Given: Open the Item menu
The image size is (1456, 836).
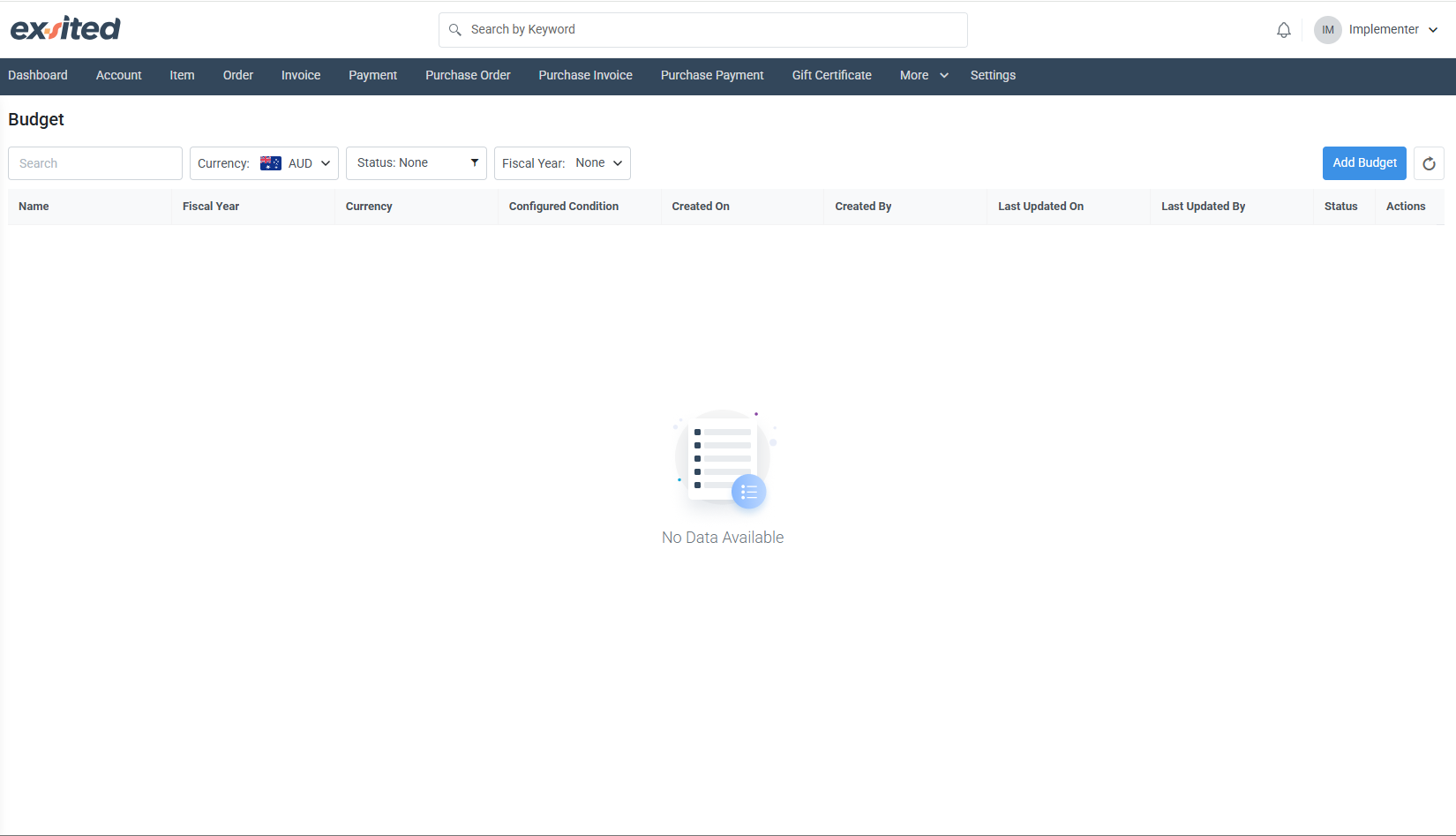Looking at the screenshot, I should pos(183,76).
